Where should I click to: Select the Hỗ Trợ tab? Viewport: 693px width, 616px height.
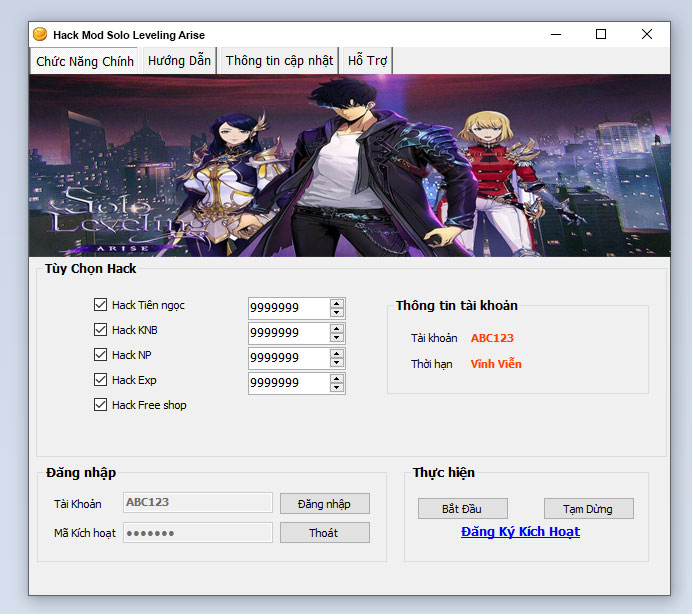367,61
